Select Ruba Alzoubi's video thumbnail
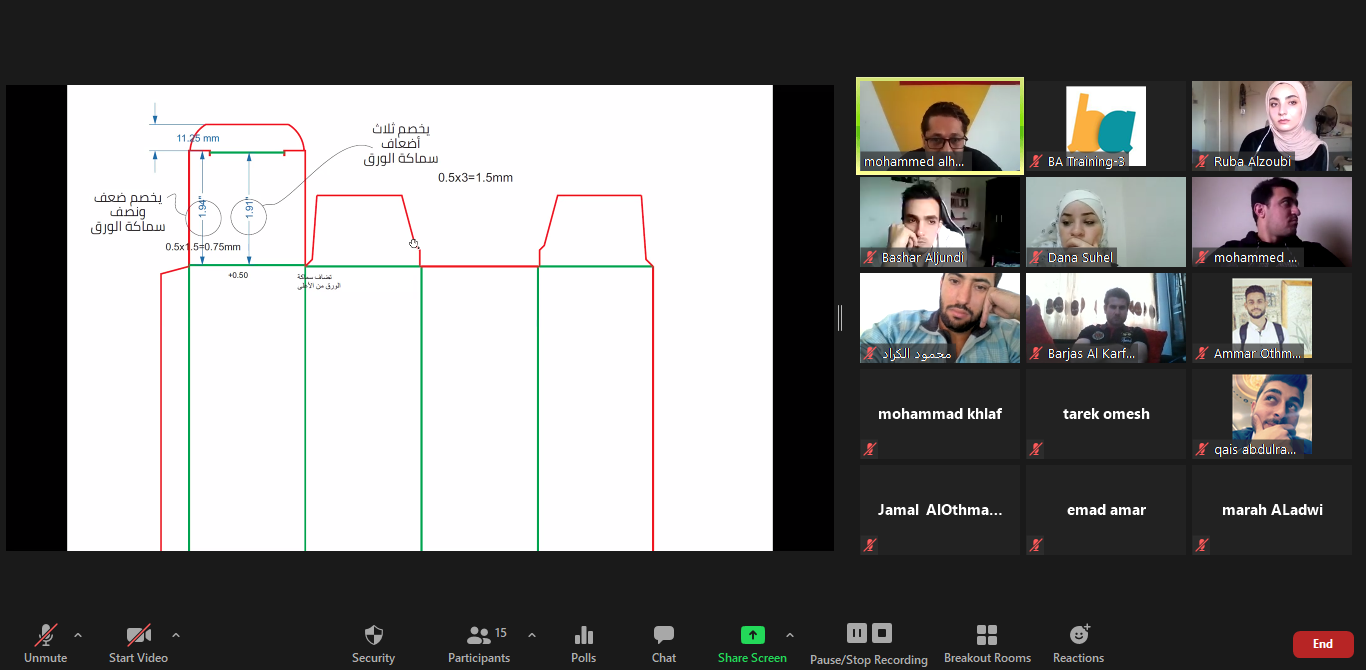This screenshot has height=670, width=1366. [x=1271, y=126]
